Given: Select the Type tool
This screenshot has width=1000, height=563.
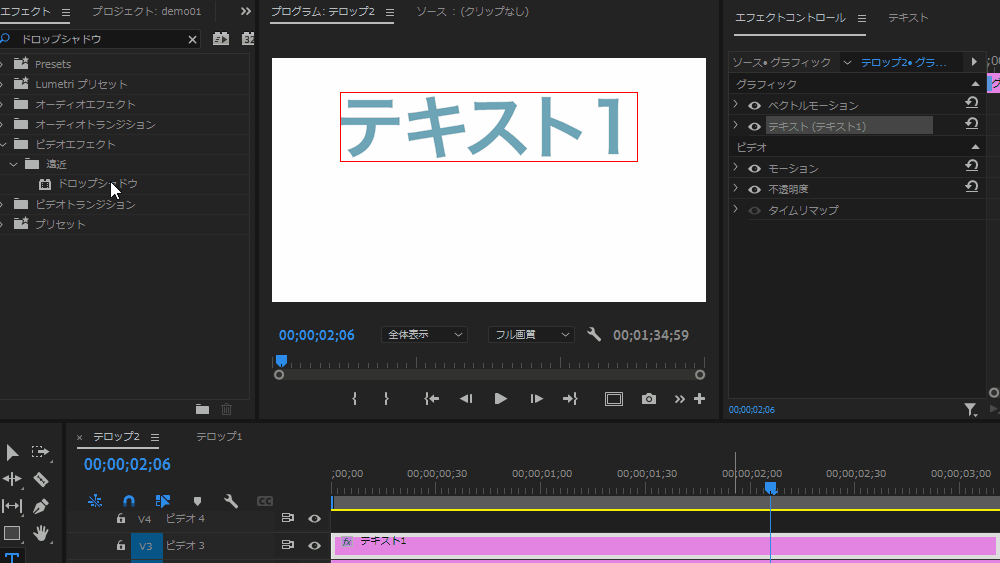Looking at the screenshot, I should click(x=11, y=557).
